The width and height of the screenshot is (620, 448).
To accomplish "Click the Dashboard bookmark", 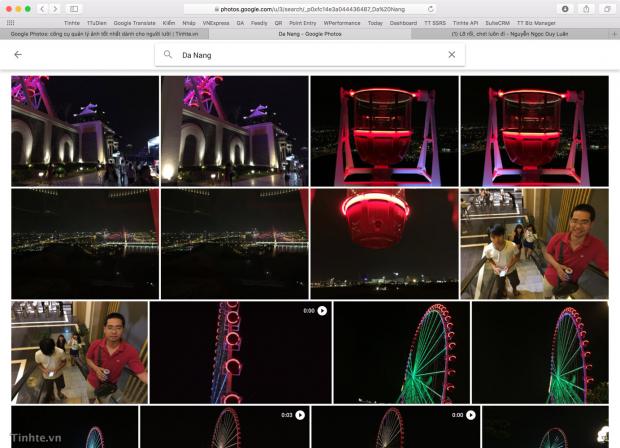I will click(x=403, y=22).
